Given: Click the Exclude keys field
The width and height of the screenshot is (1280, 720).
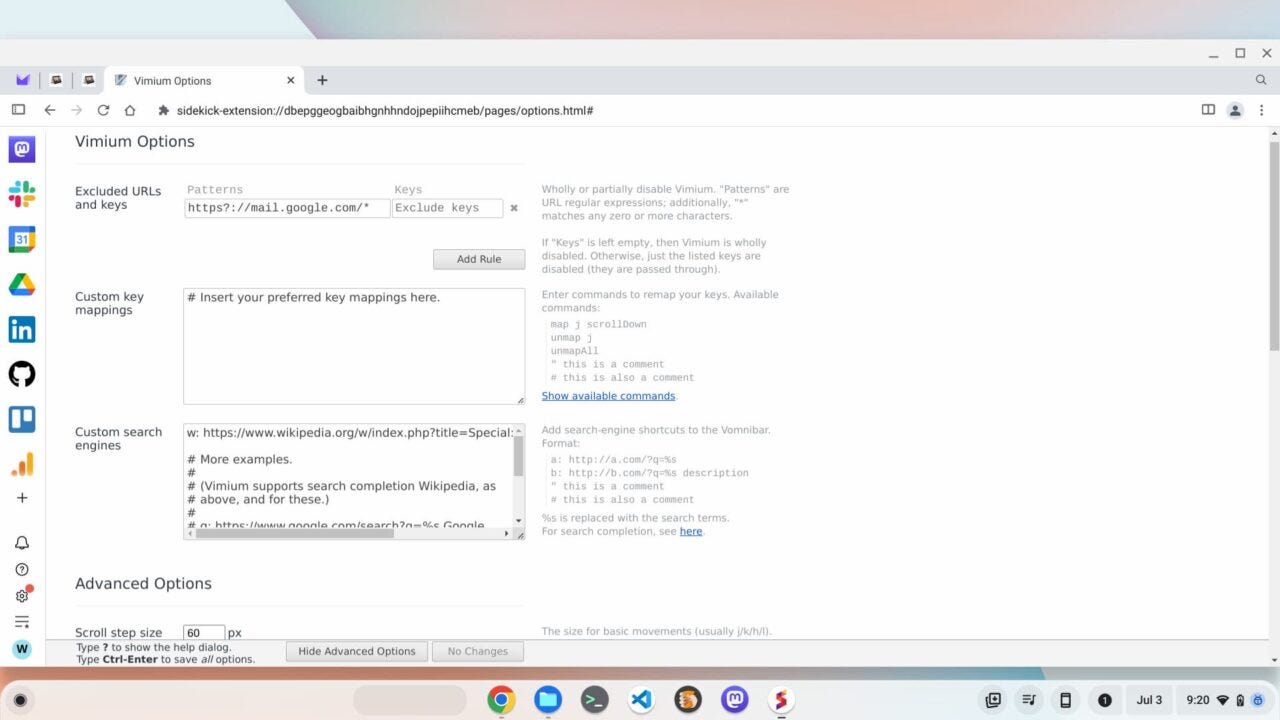Looking at the screenshot, I should pyautogui.click(x=447, y=208).
